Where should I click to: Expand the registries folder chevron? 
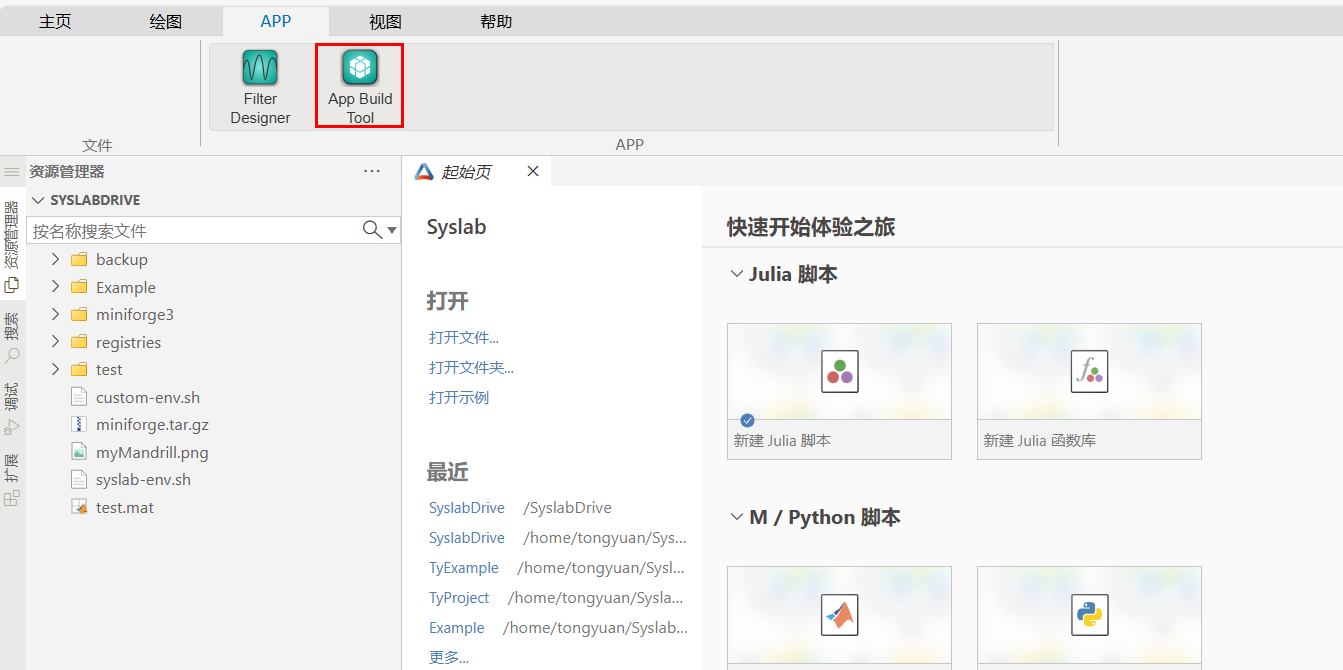[x=55, y=342]
